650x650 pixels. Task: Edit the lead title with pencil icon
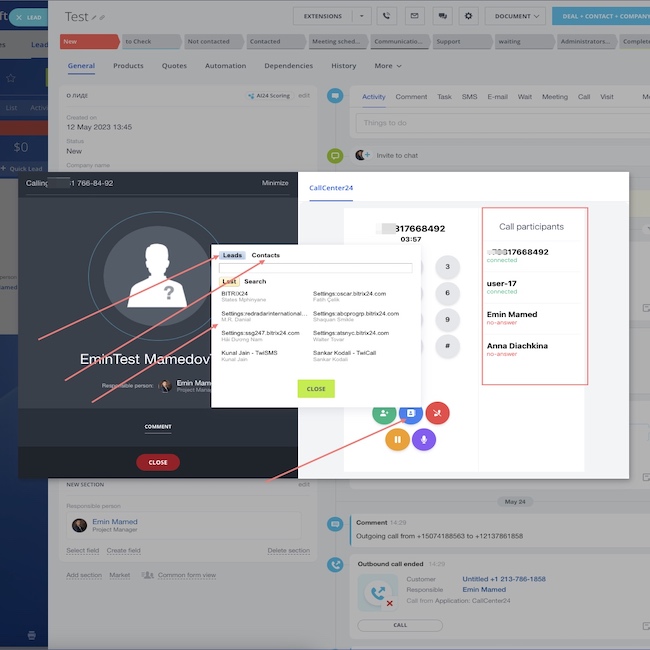pyautogui.click(x=96, y=18)
